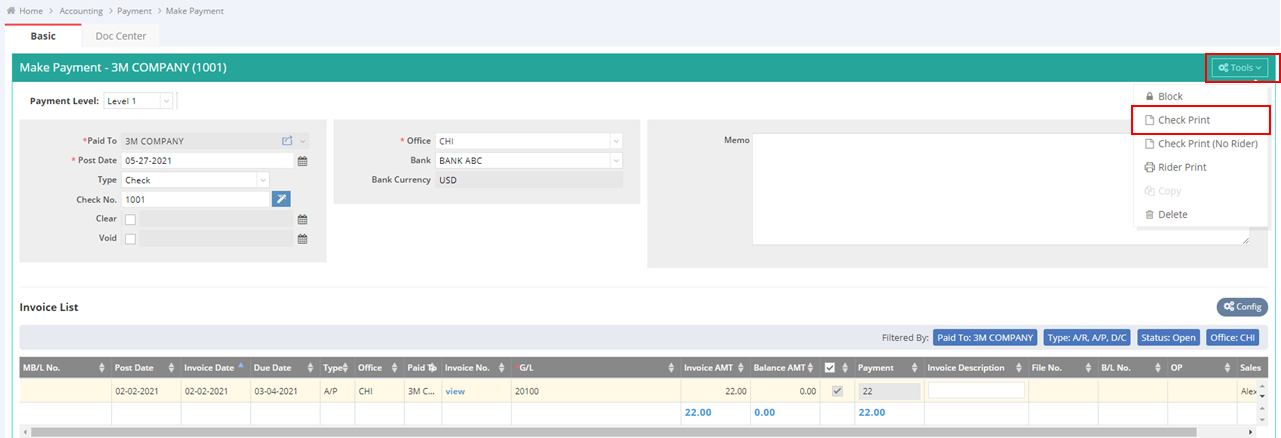
Task: Click Block in the Tools menu
Action: [1169, 97]
